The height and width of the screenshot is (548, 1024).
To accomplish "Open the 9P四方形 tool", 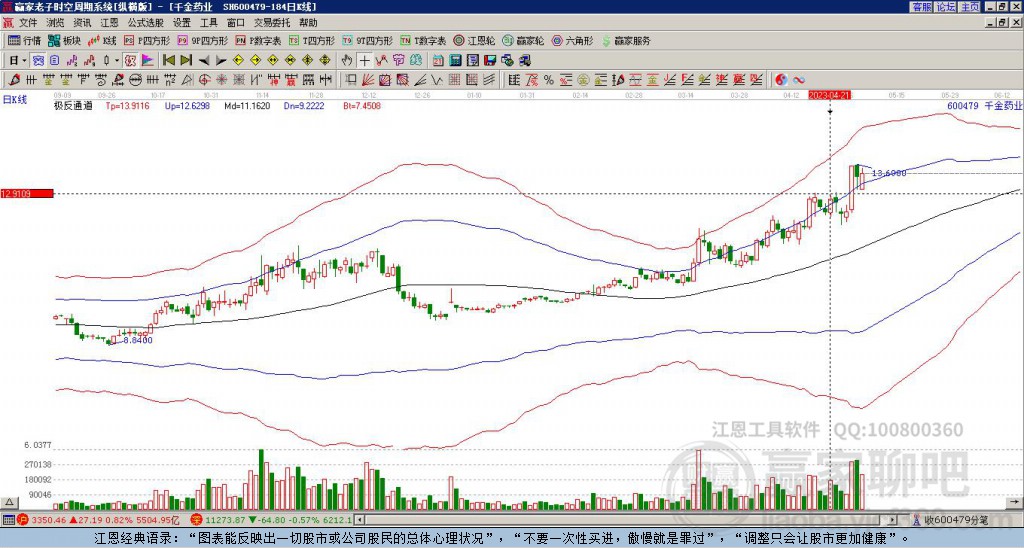I will [x=203, y=40].
